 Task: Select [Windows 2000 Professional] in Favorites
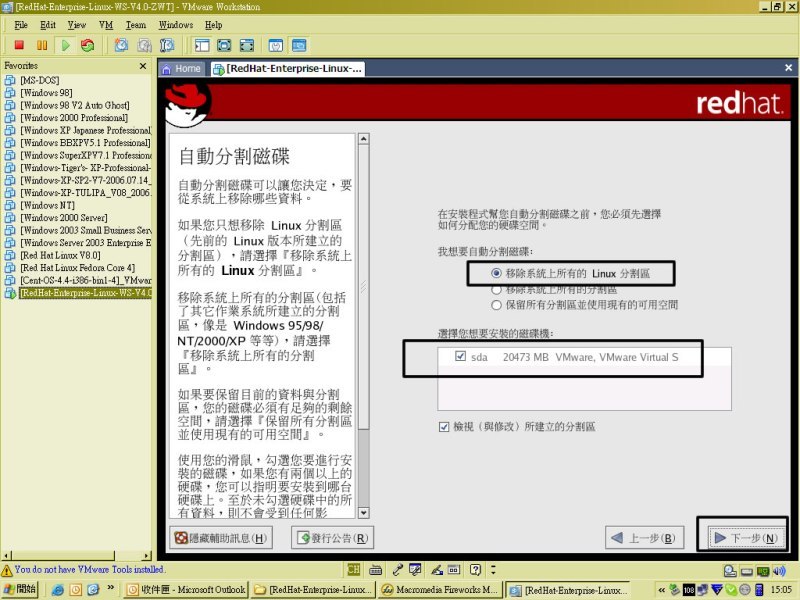click(74, 118)
